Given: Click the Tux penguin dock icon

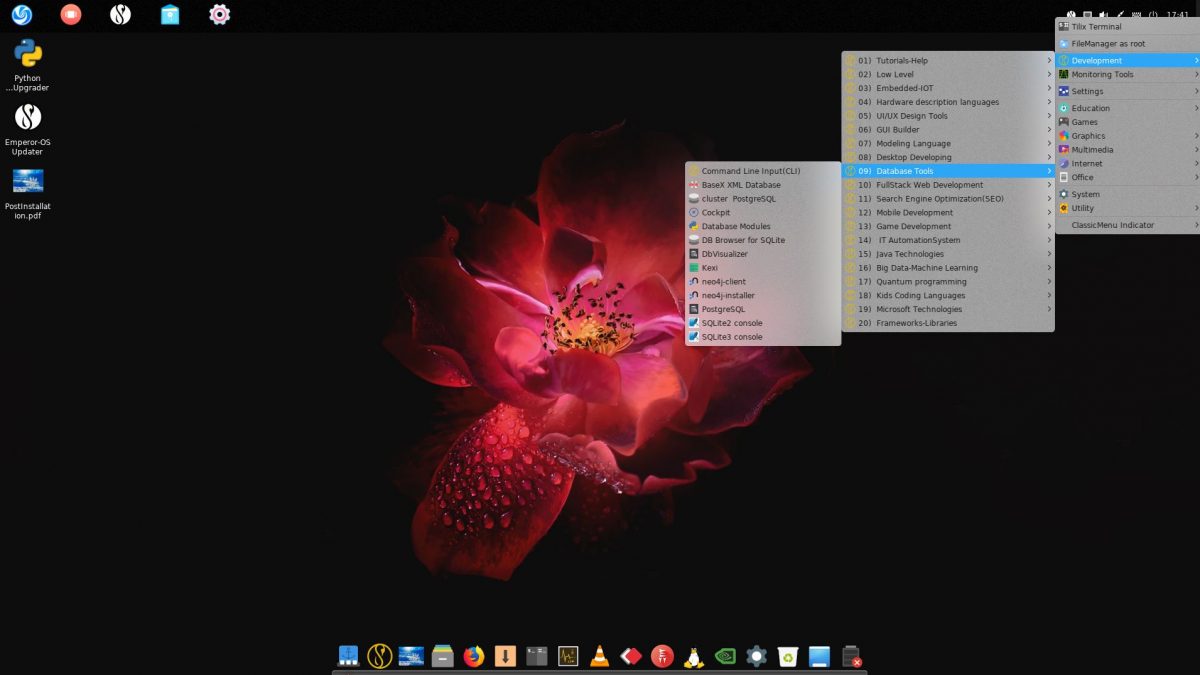Looking at the screenshot, I should coord(693,656).
